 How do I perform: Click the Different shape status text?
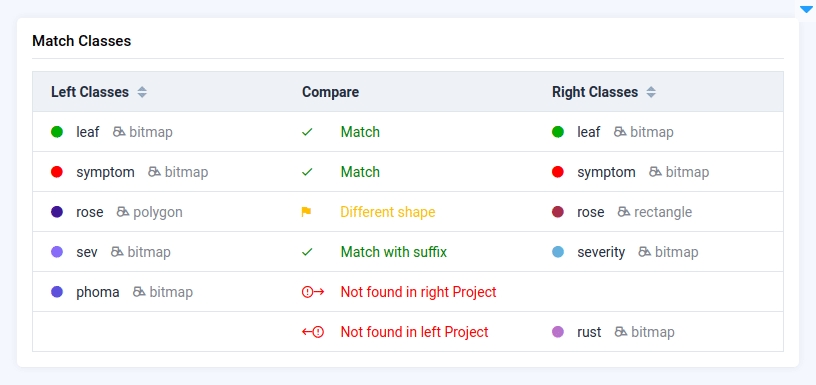[x=388, y=212]
